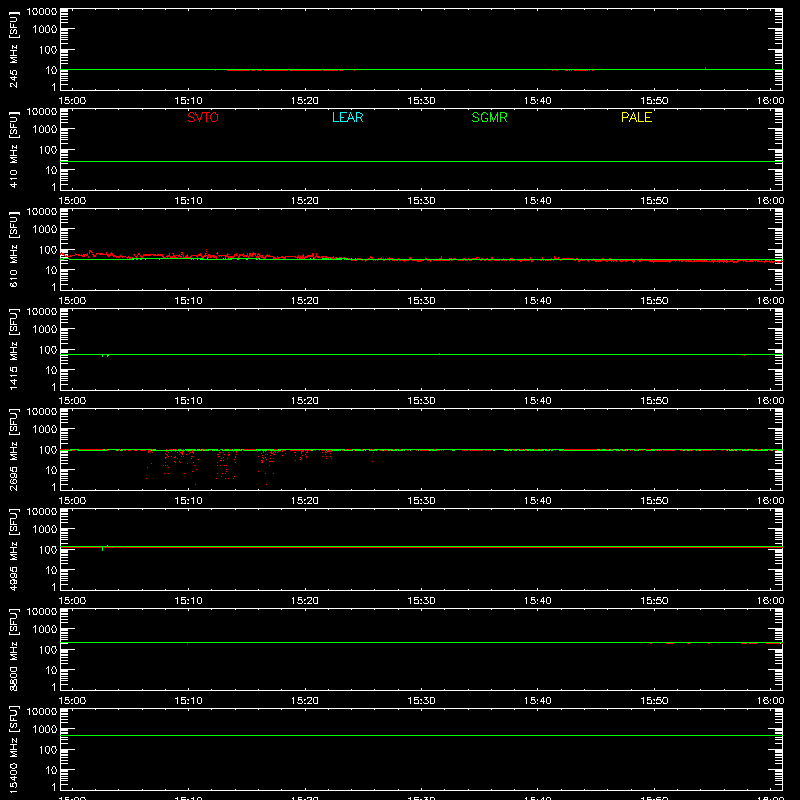Click the 1000 tick of the 2695 MHz plot

[x=45, y=429]
